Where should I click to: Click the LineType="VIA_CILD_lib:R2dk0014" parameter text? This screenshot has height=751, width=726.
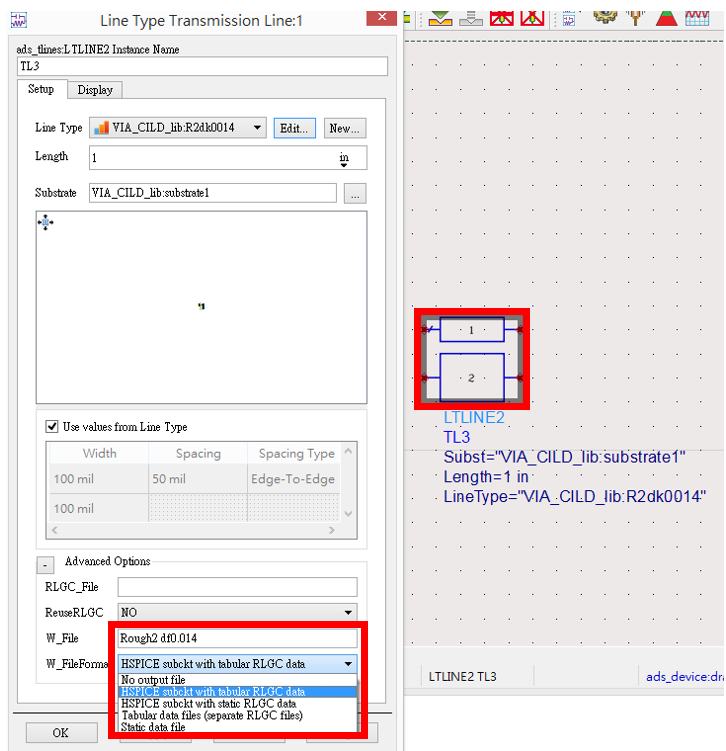click(x=575, y=497)
